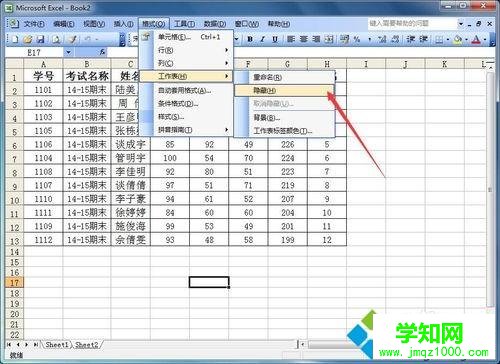Choose 条件格式(D)...
Screen dimensions: 500x364
click(x=186, y=104)
